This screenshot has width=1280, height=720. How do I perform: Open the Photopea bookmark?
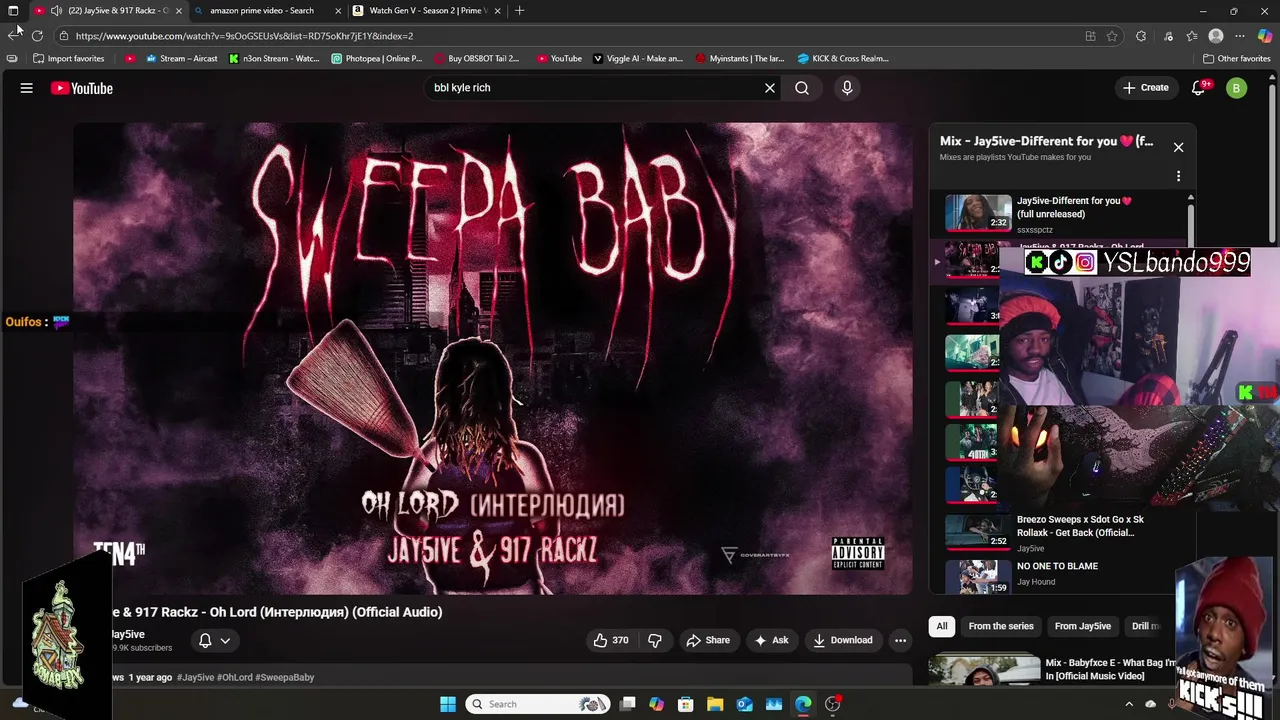click(375, 59)
